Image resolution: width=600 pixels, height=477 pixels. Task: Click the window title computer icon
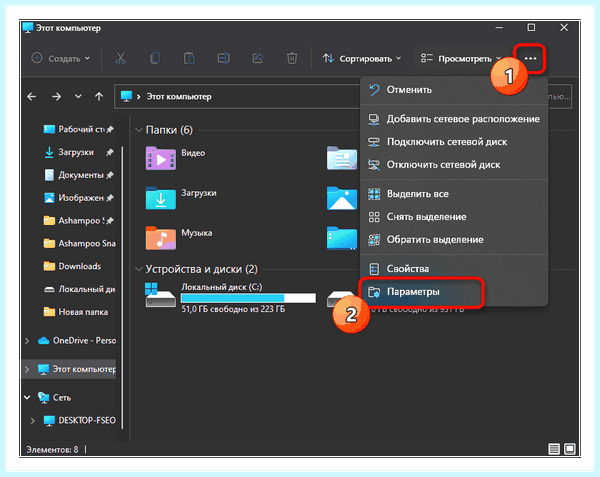pos(28,28)
